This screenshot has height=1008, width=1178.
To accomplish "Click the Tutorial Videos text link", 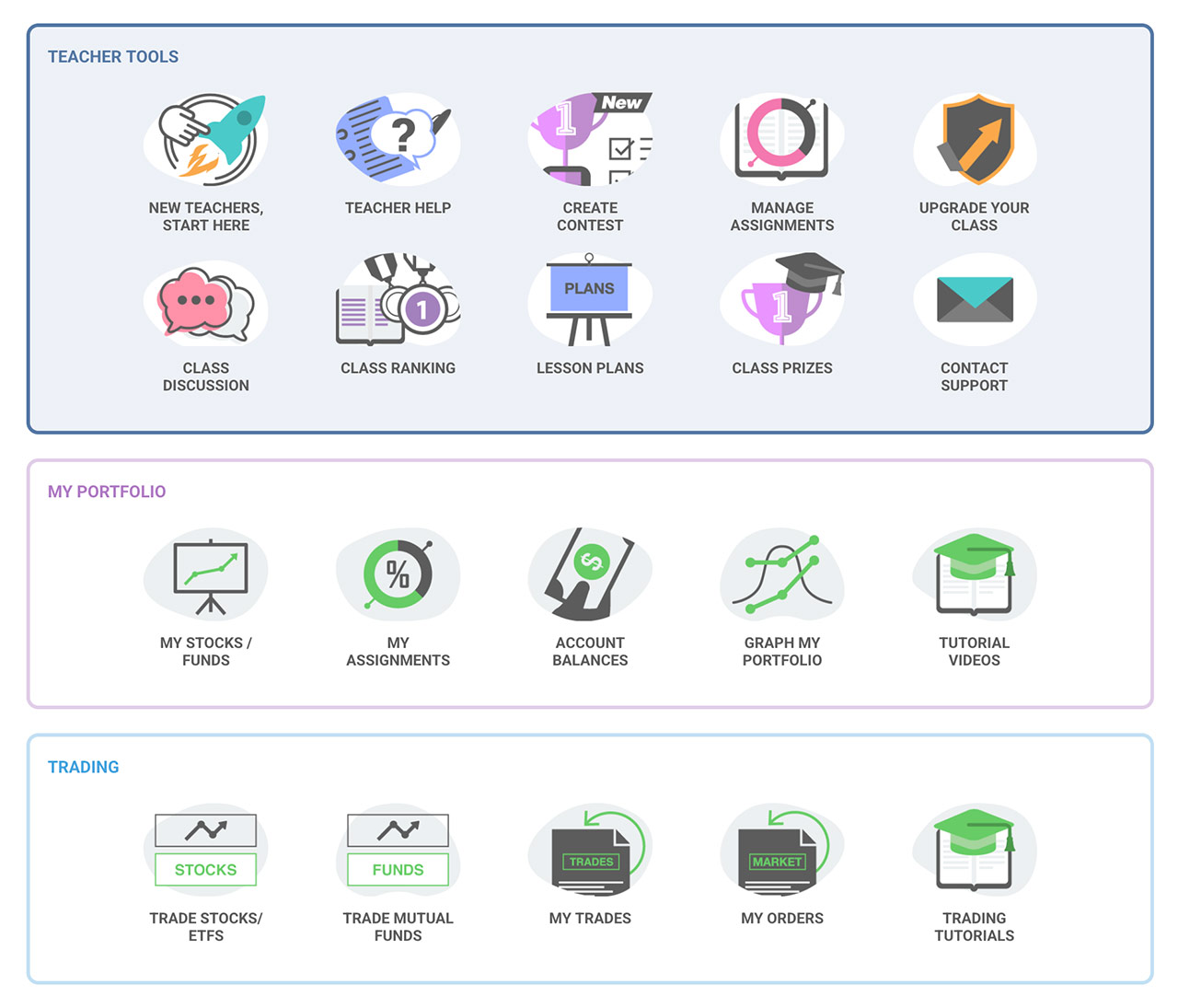I will pyautogui.click(x=974, y=652).
